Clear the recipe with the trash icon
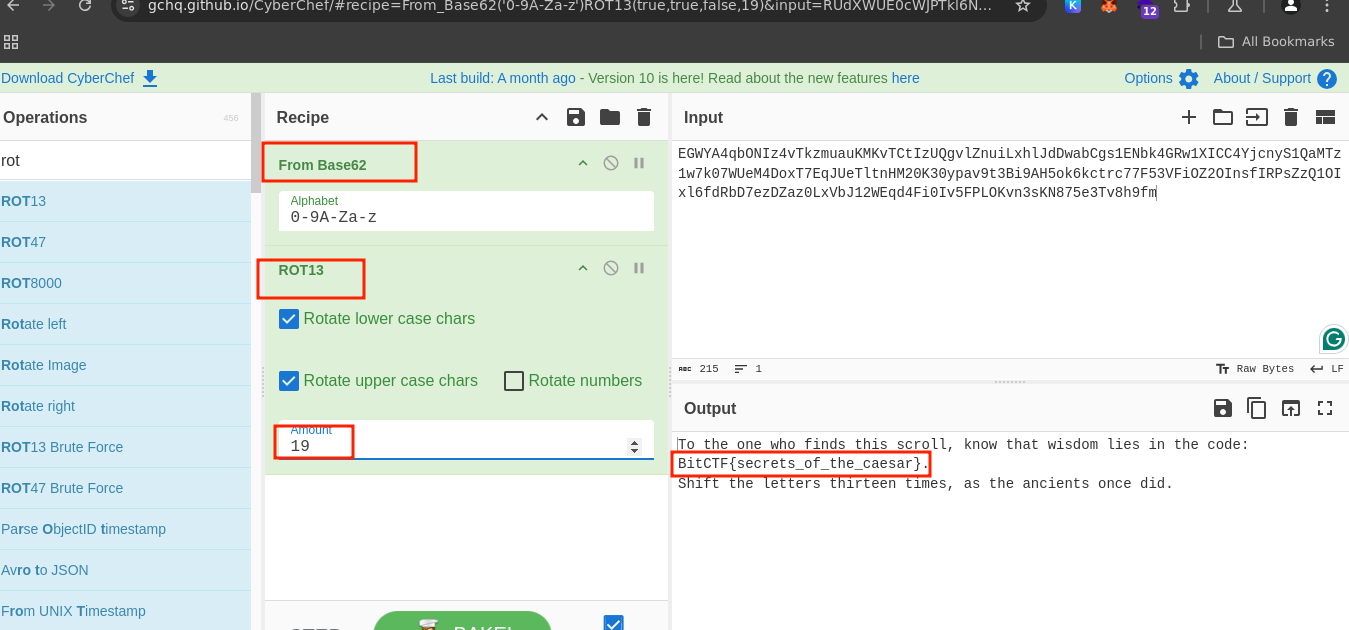 pos(644,117)
